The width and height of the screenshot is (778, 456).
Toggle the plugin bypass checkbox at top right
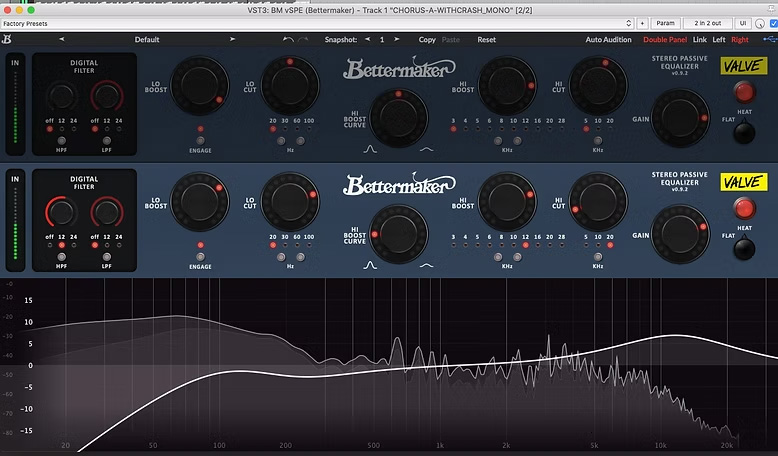[x=774, y=23]
